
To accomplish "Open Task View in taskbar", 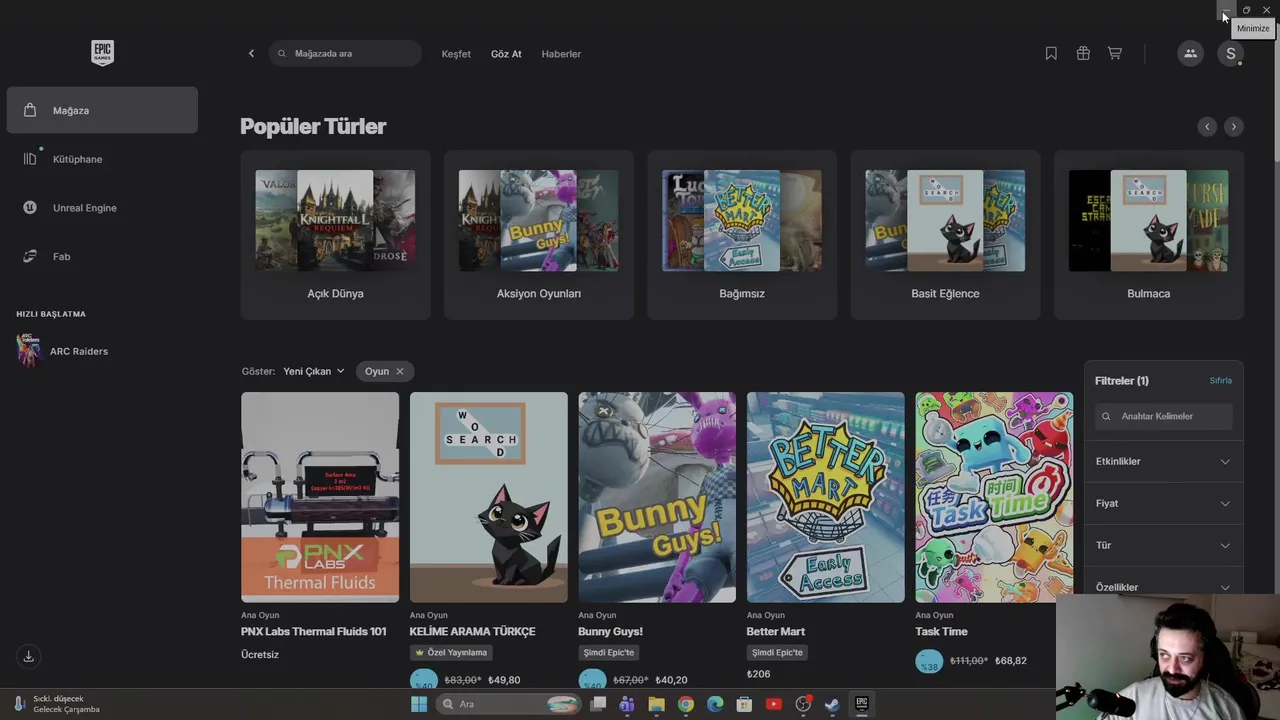I will tap(598, 704).
